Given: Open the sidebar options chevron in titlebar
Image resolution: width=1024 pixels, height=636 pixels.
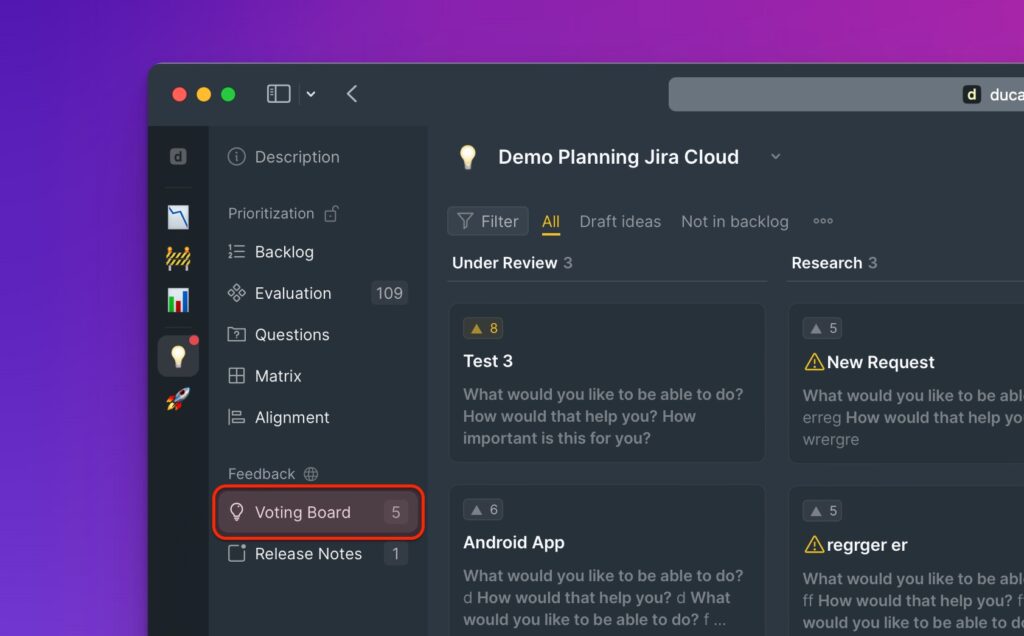Looking at the screenshot, I should pyautogui.click(x=311, y=94).
